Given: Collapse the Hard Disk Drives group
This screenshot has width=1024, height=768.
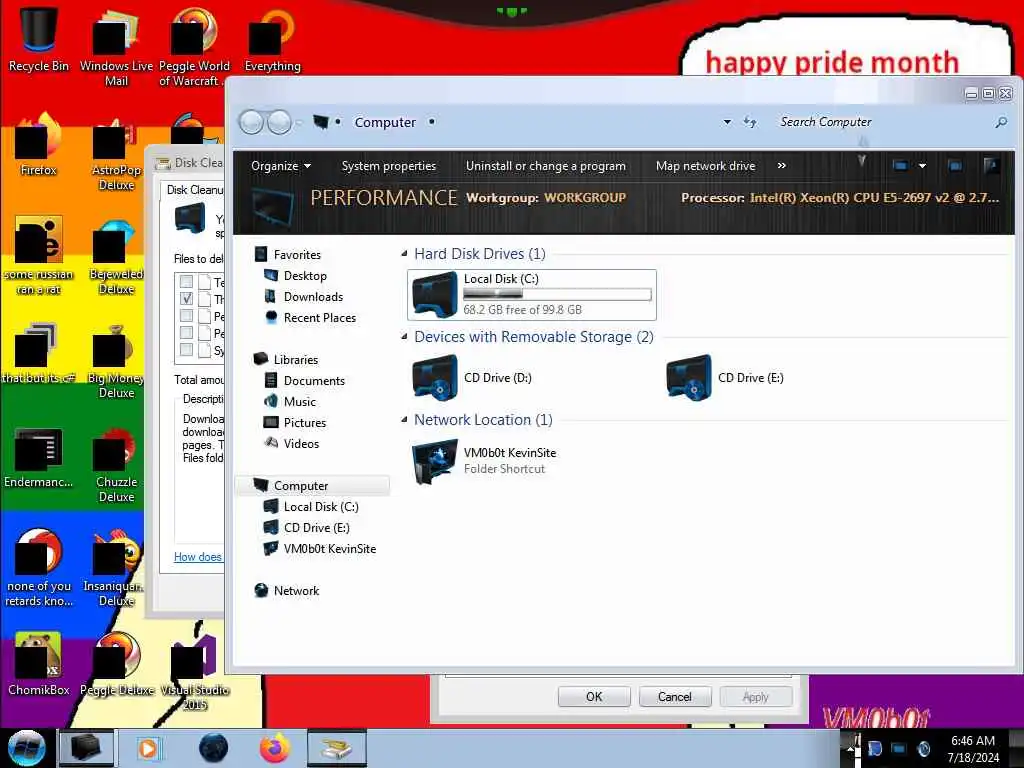Looking at the screenshot, I should (404, 253).
